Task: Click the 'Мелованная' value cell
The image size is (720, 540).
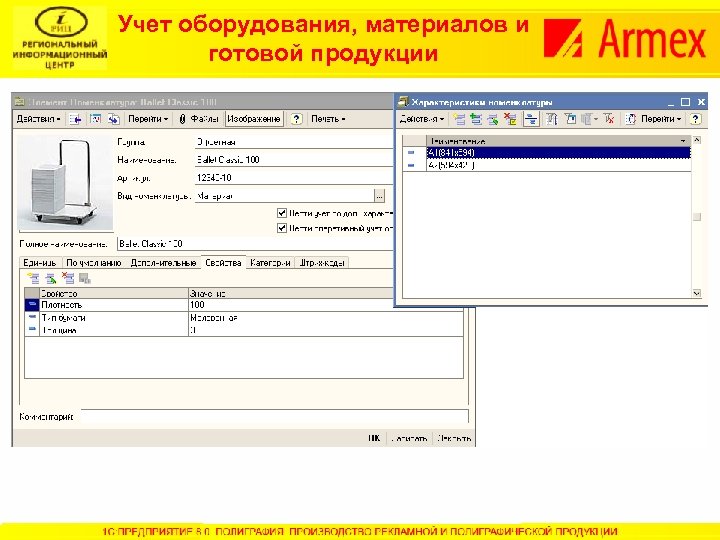Action: (326, 317)
